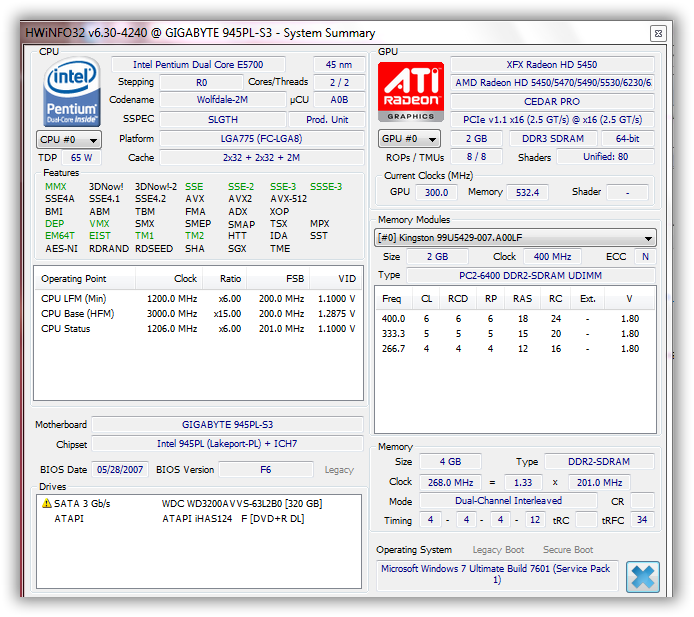Click the Stepping R0 field
Image resolution: width=694 pixels, height=617 pixels.
(201, 83)
